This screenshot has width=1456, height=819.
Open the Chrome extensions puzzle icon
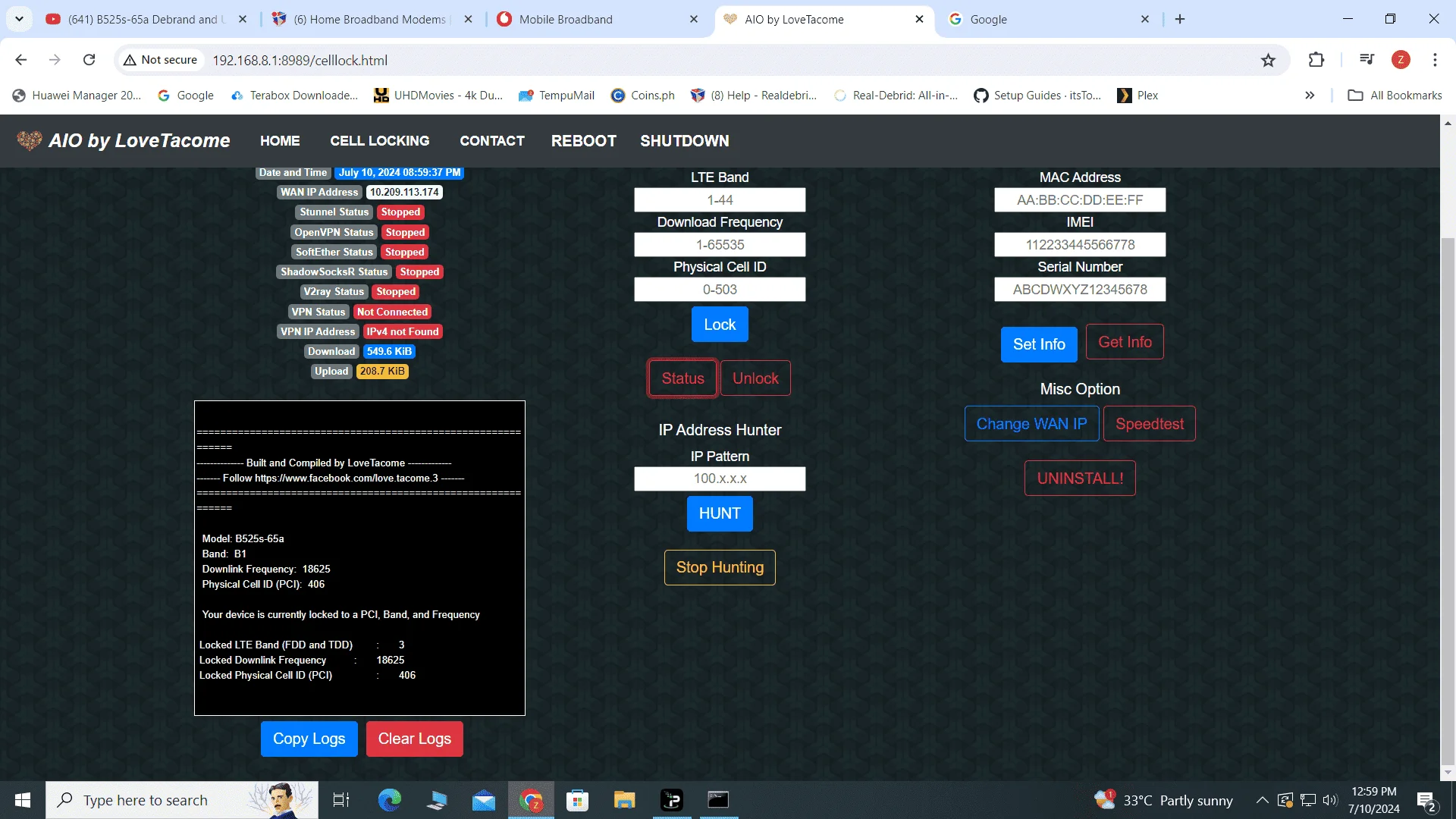[x=1316, y=60]
